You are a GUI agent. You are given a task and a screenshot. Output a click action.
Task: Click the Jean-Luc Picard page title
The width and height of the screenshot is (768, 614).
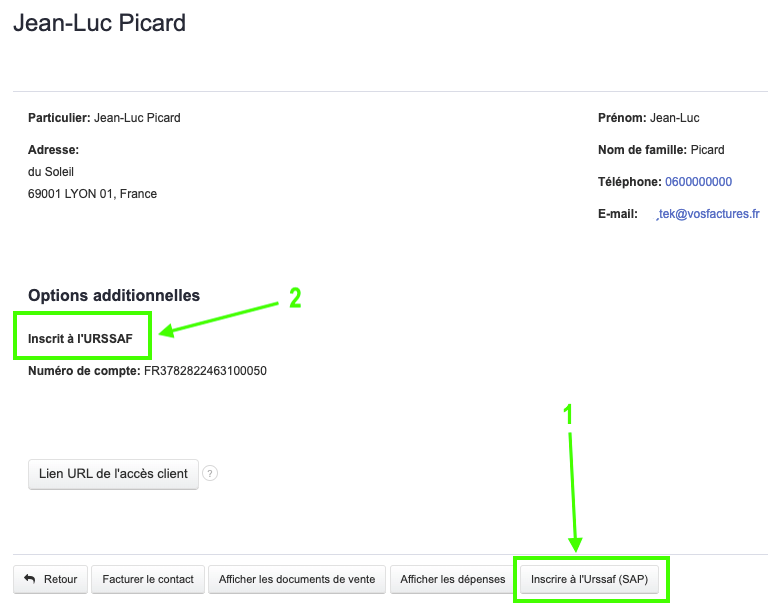pos(99,23)
